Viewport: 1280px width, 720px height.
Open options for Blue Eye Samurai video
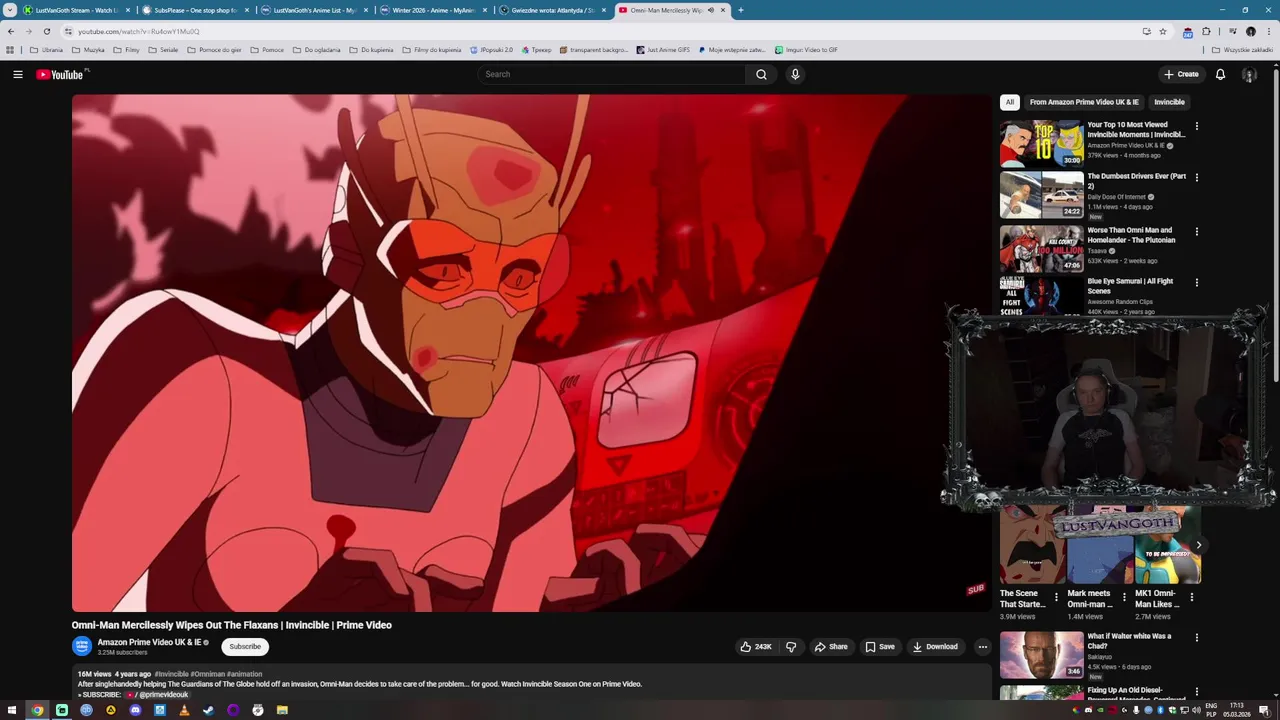[1196, 283]
